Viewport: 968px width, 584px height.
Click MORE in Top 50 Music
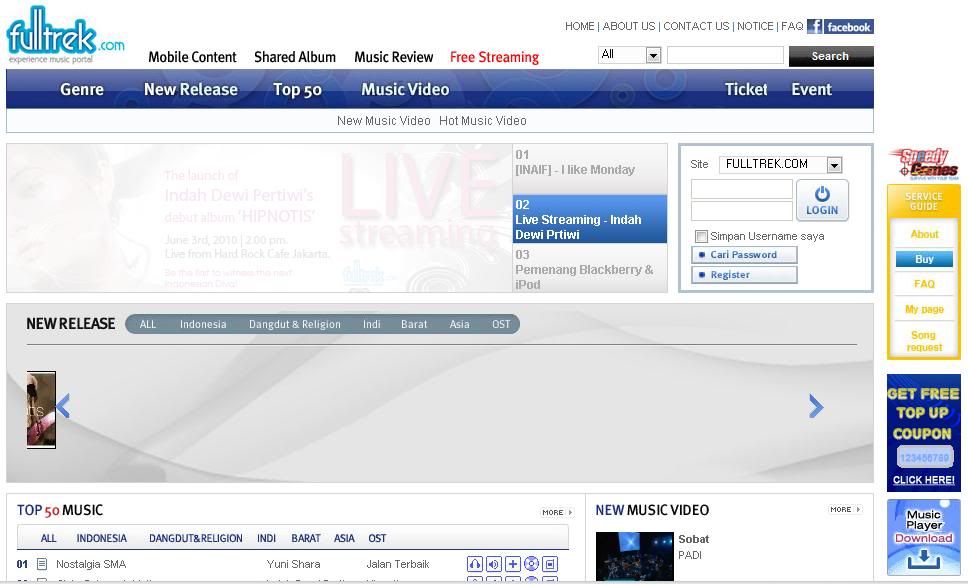557,512
